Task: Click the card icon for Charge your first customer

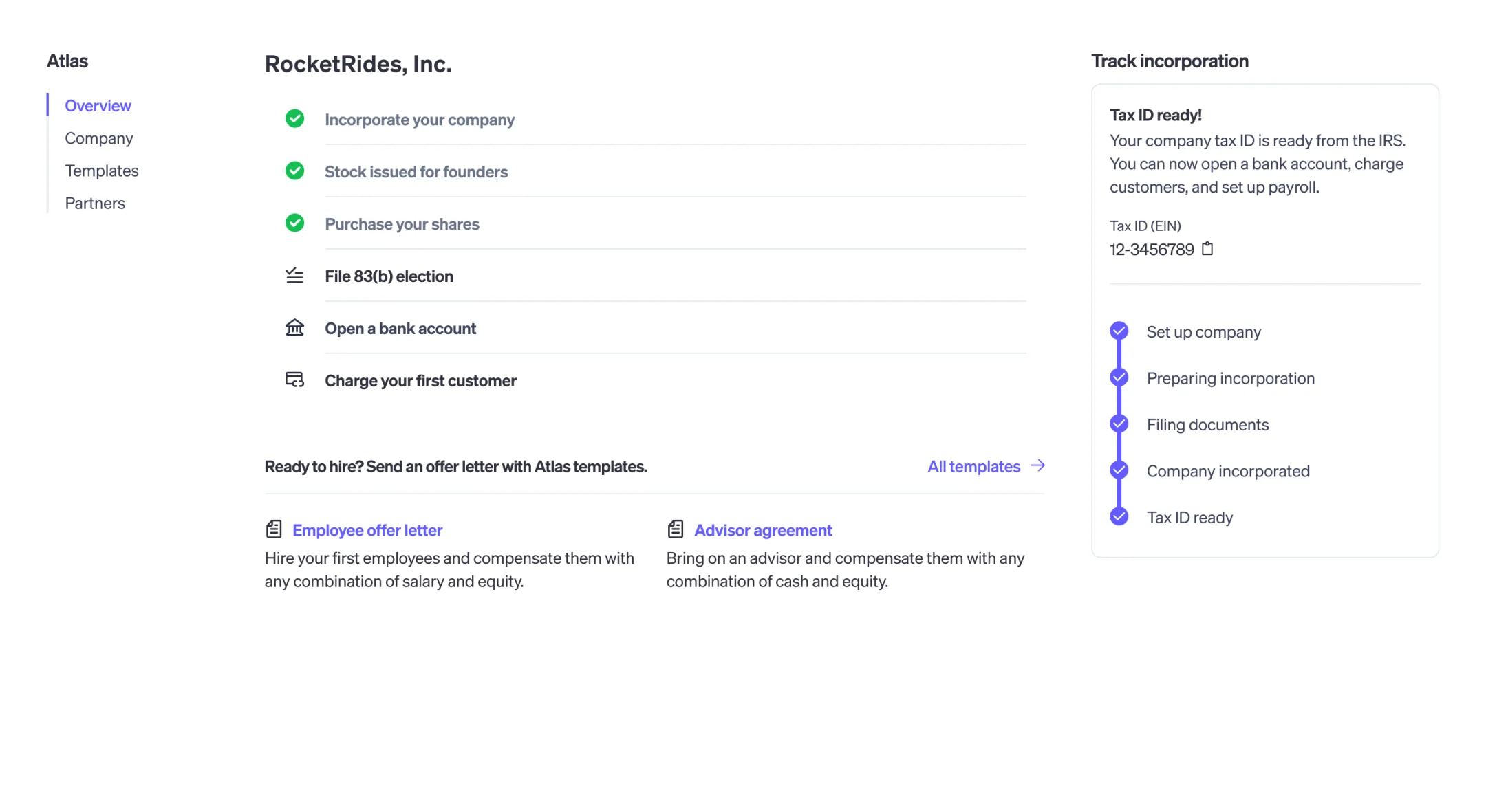Action: [x=294, y=380]
